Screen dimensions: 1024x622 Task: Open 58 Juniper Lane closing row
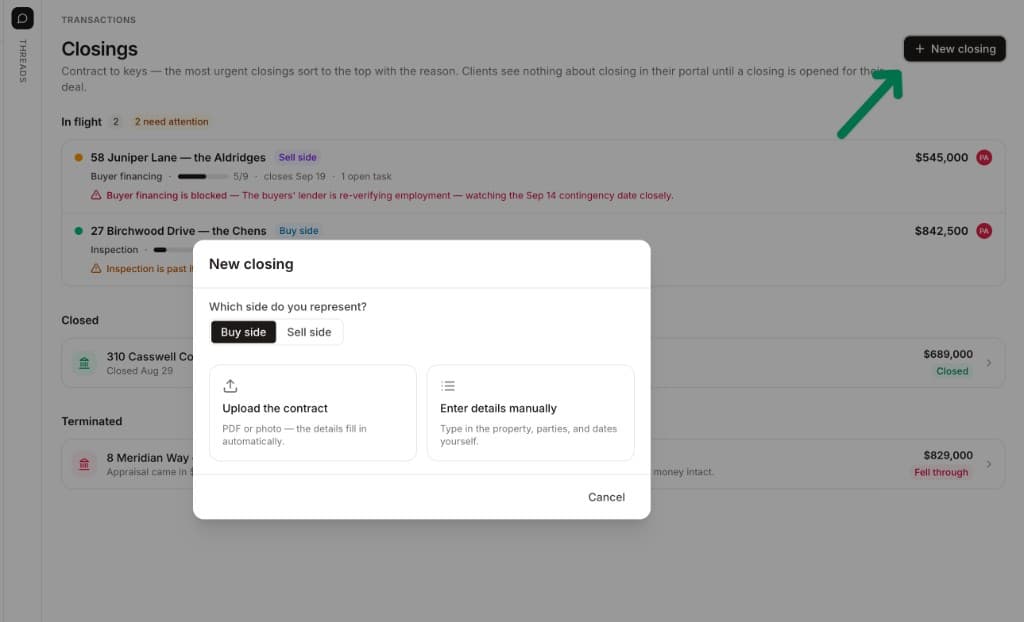click(533, 176)
